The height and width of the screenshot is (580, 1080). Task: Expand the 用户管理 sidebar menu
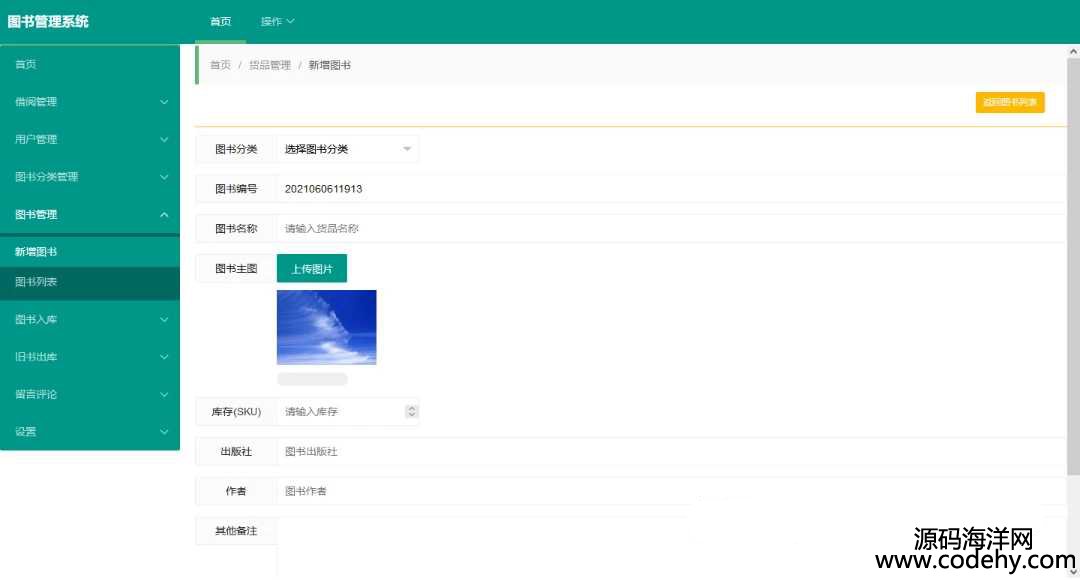coord(90,139)
